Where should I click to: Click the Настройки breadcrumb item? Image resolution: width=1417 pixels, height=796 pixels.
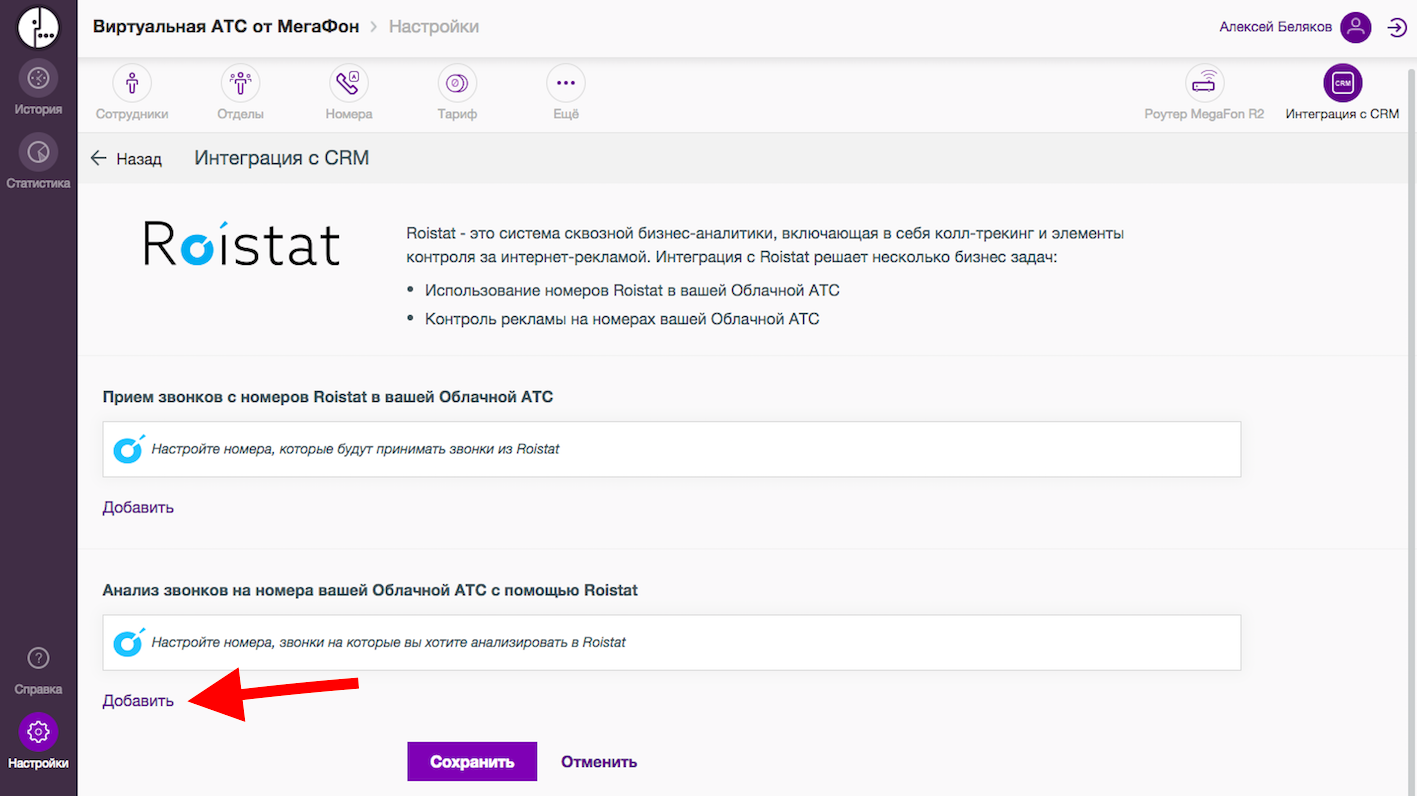pyautogui.click(x=434, y=27)
